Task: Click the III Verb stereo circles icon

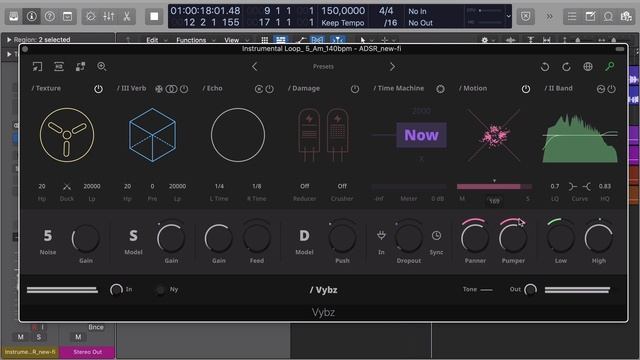Action: point(171,89)
